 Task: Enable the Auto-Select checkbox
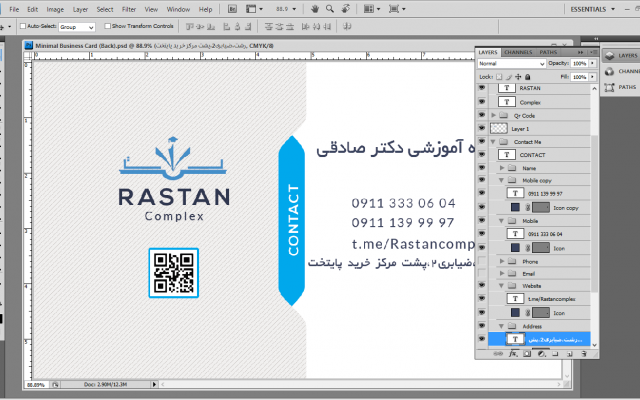click(23, 26)
